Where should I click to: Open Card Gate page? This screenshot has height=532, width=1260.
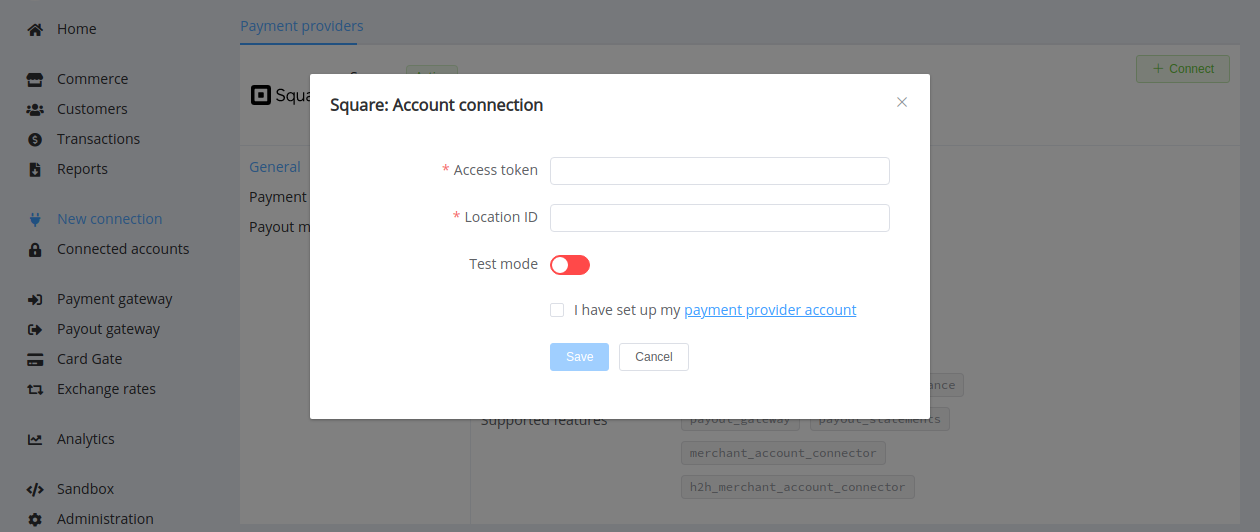tap(89, 359)
